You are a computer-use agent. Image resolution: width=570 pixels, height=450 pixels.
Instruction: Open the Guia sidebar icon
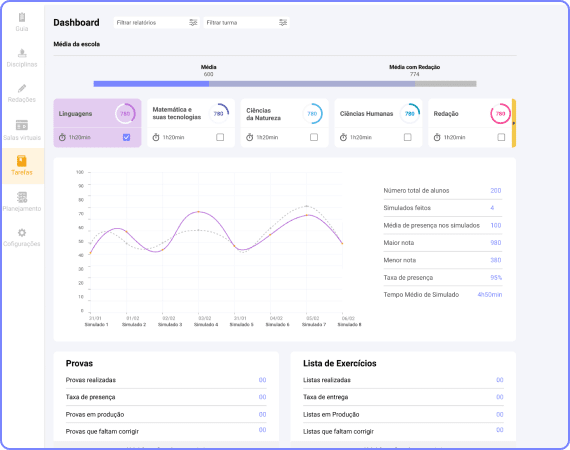22,17
